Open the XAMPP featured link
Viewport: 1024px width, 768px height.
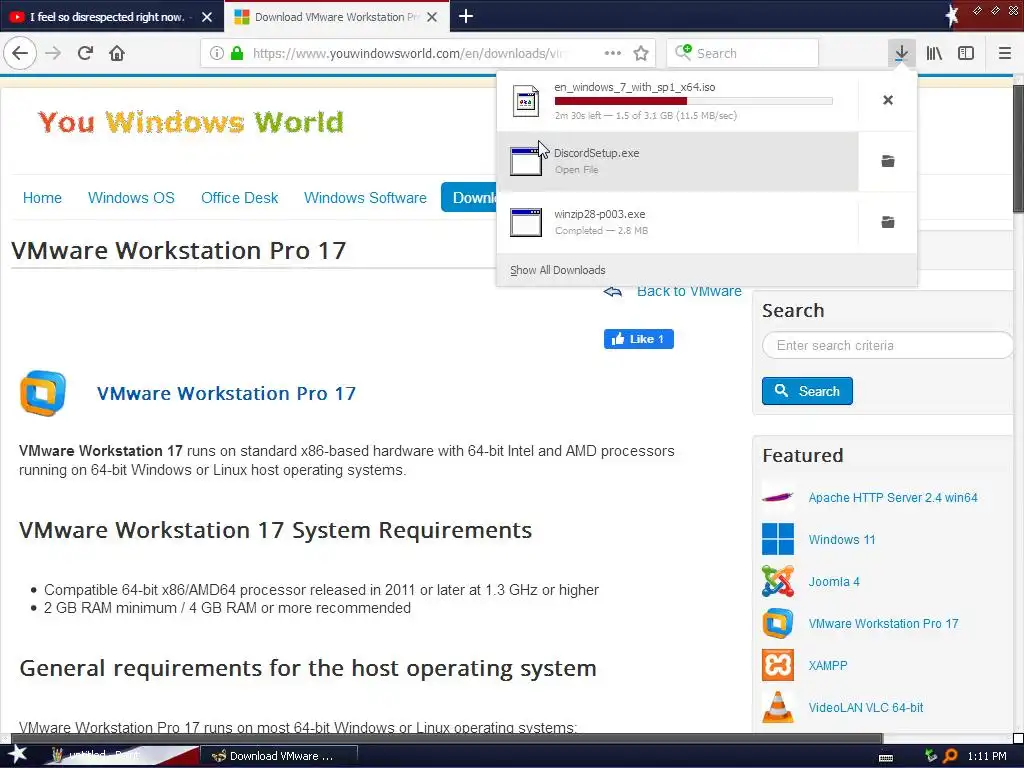tap(827, 665)
